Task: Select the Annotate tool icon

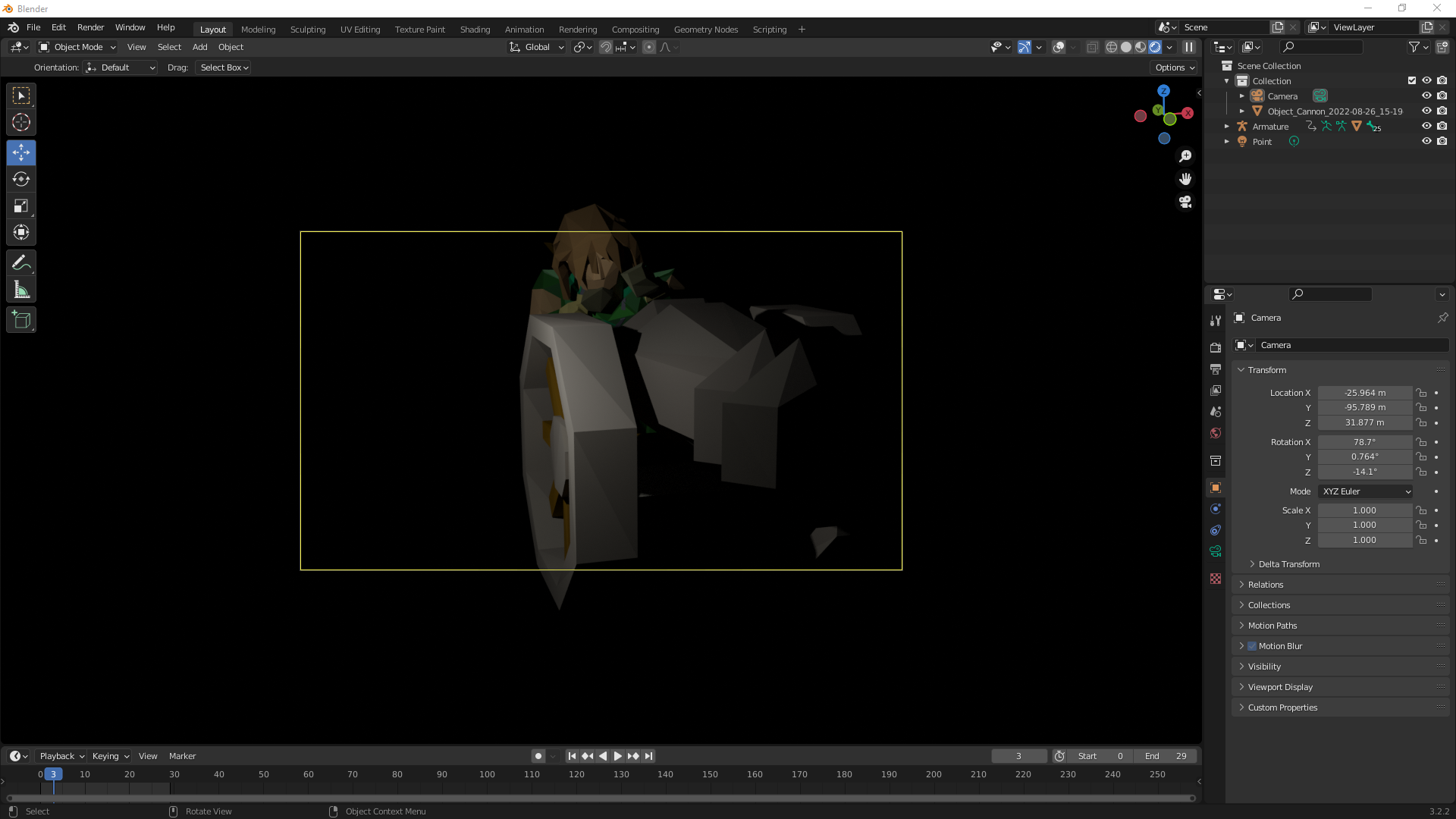Action: tap(21, 262)
